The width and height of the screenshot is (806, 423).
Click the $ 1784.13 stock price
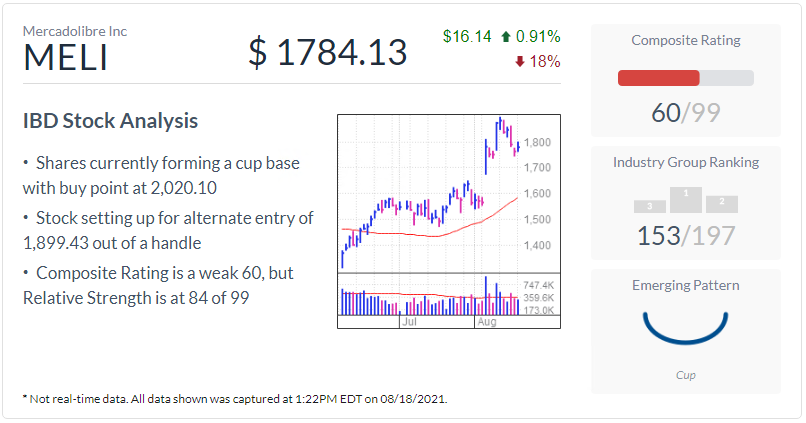328,52
